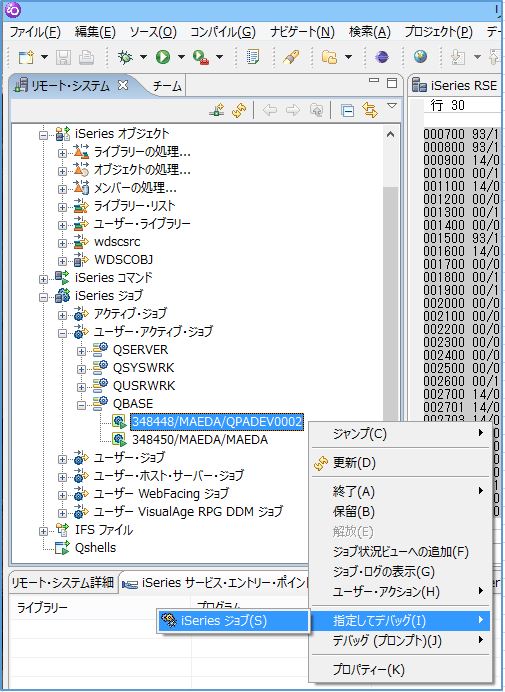This screenshot has width=505, height=692.
Task: Select the QUSRWRK subsystem
Action: (x=144, y=386)
